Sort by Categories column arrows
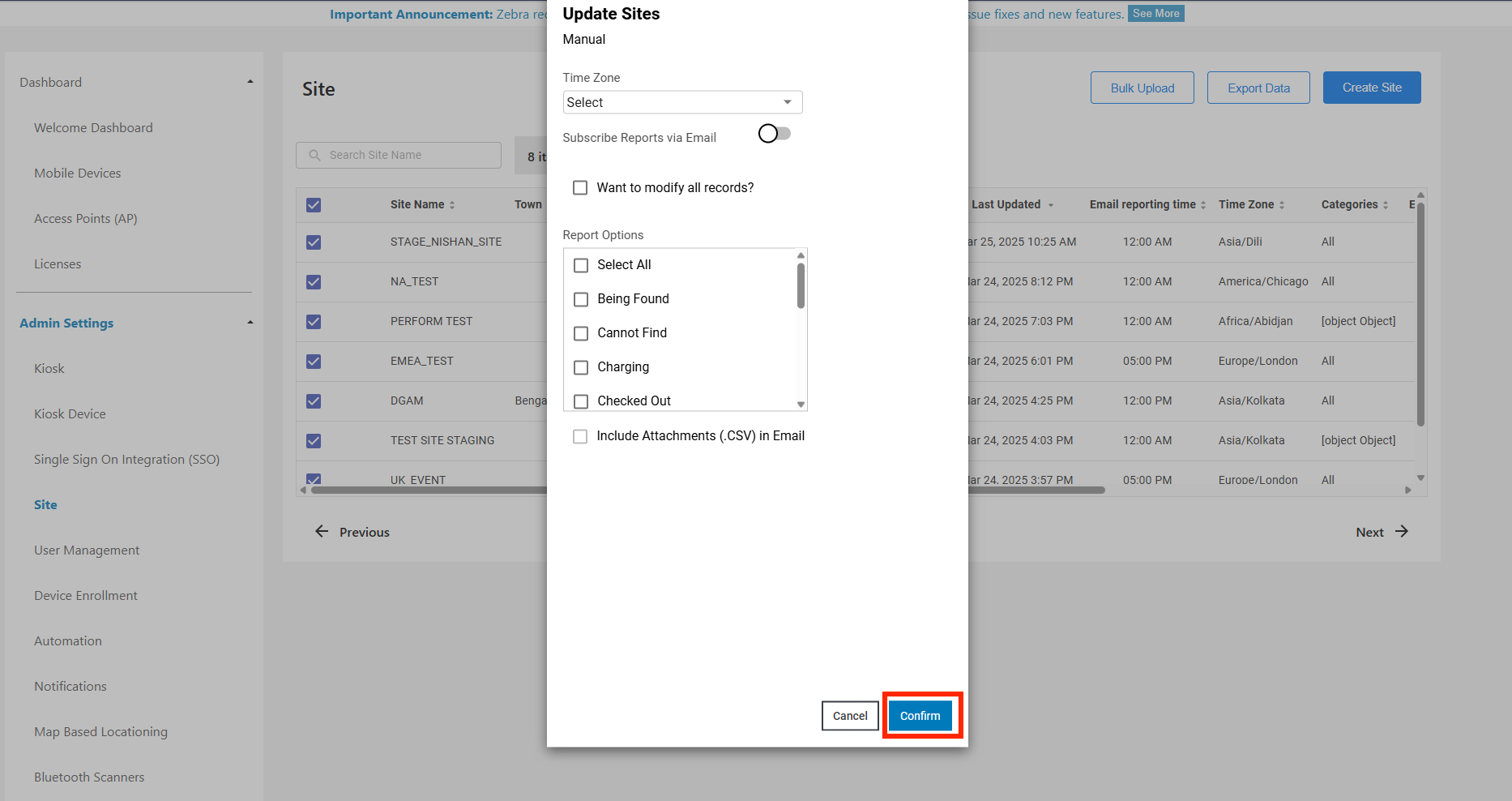Screen dimensions: 1512x801 1386,205
